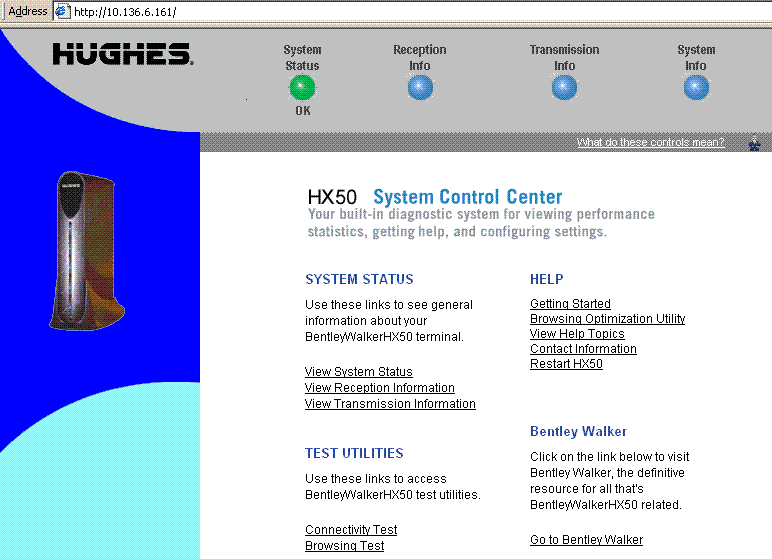Open View Transmission Information link

point(390,403)
